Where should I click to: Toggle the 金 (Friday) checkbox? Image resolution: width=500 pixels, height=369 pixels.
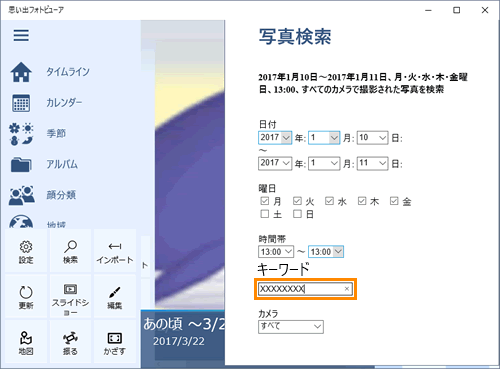[x=394, y=201]
